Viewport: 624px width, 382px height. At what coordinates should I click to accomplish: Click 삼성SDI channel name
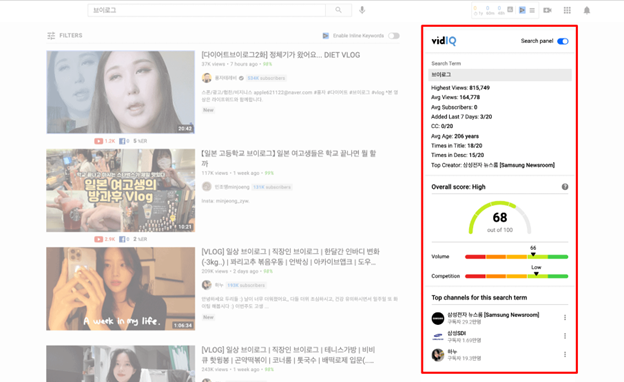tap(456, 333)
